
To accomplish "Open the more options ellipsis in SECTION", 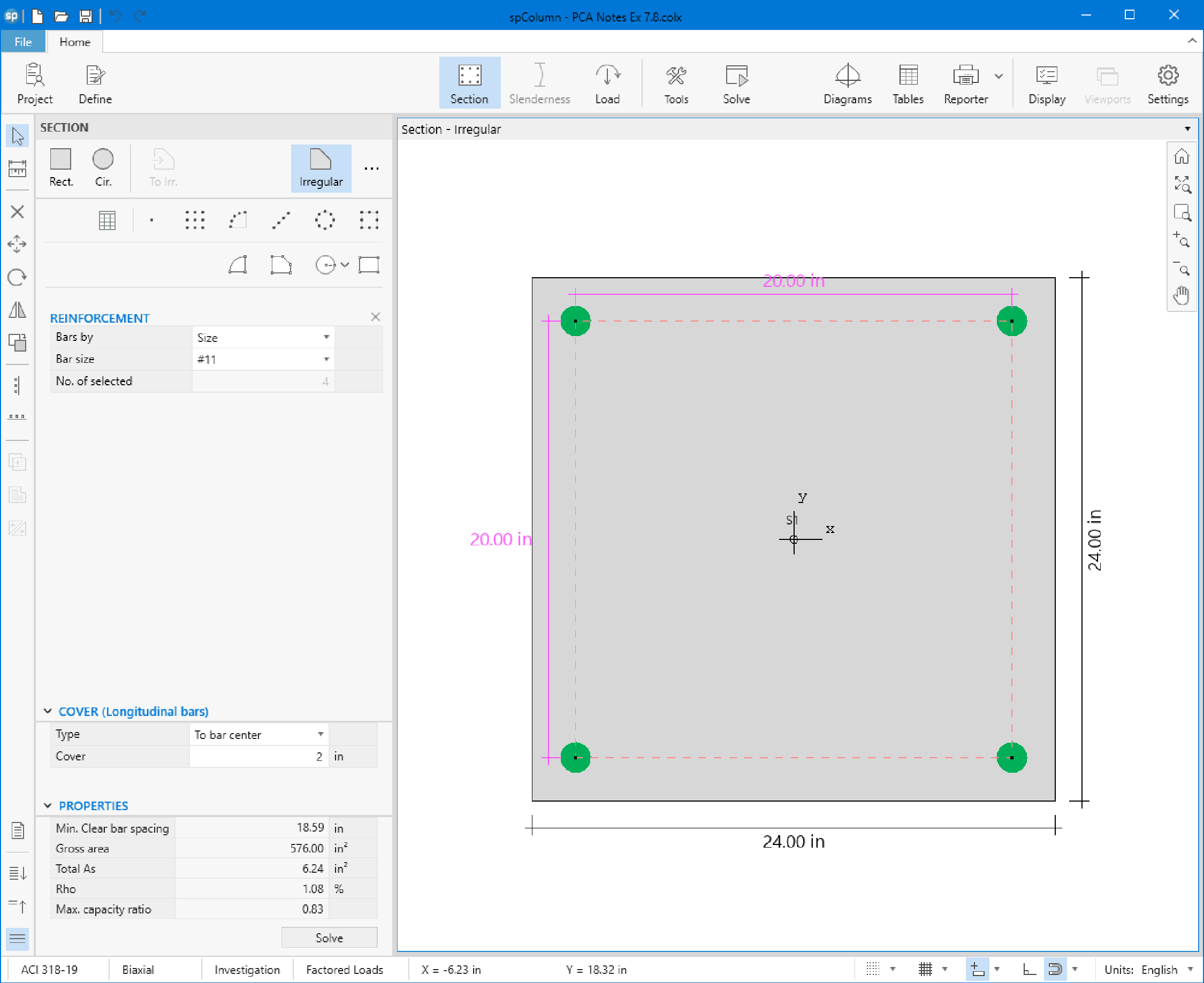I will point(371,169).
